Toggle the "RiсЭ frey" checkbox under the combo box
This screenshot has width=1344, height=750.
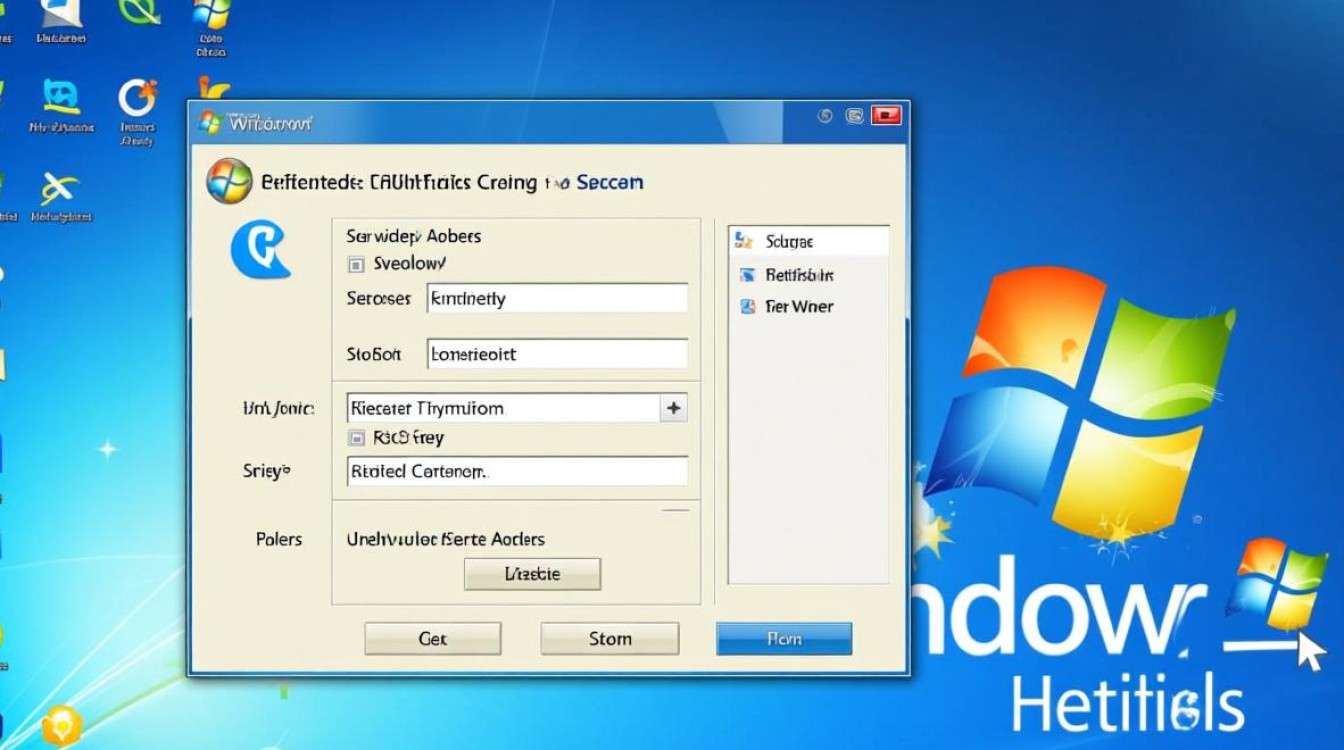[355, 438]
